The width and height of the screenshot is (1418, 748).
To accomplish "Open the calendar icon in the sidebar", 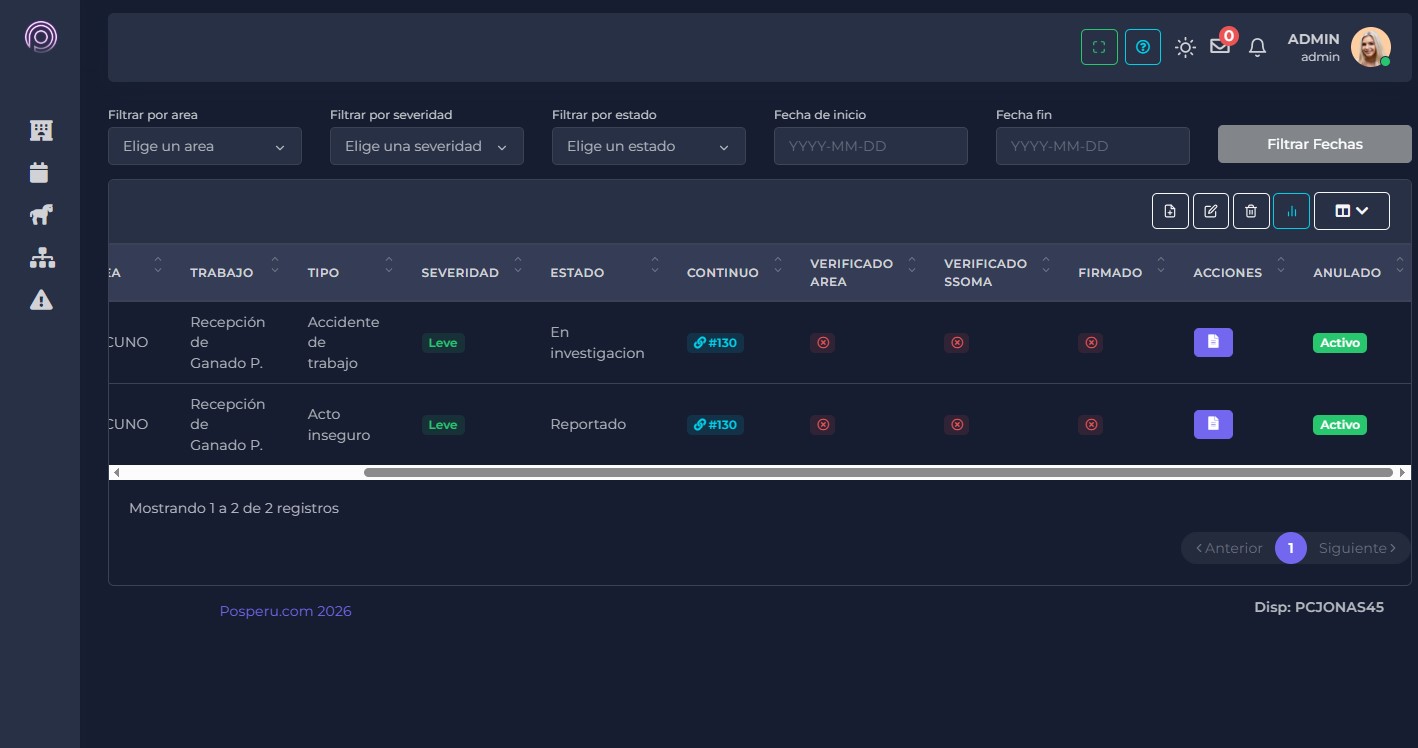I will point(39,172).
